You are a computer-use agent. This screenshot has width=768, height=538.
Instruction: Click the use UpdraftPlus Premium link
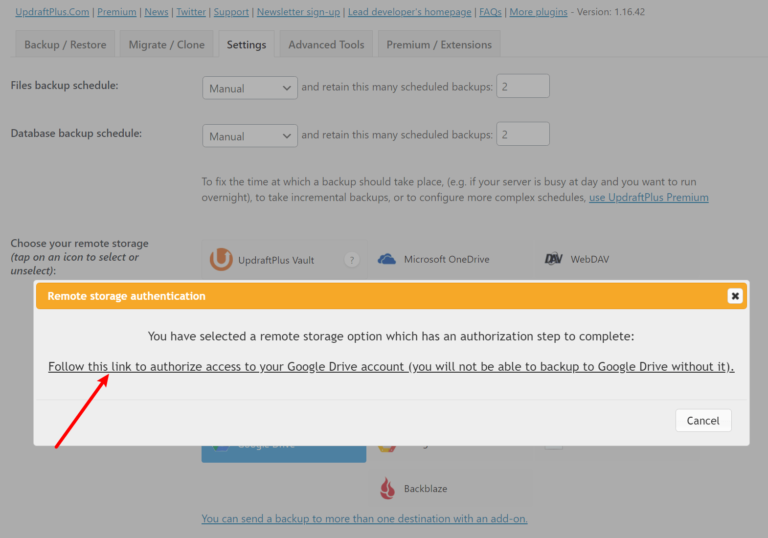point(648,197)
